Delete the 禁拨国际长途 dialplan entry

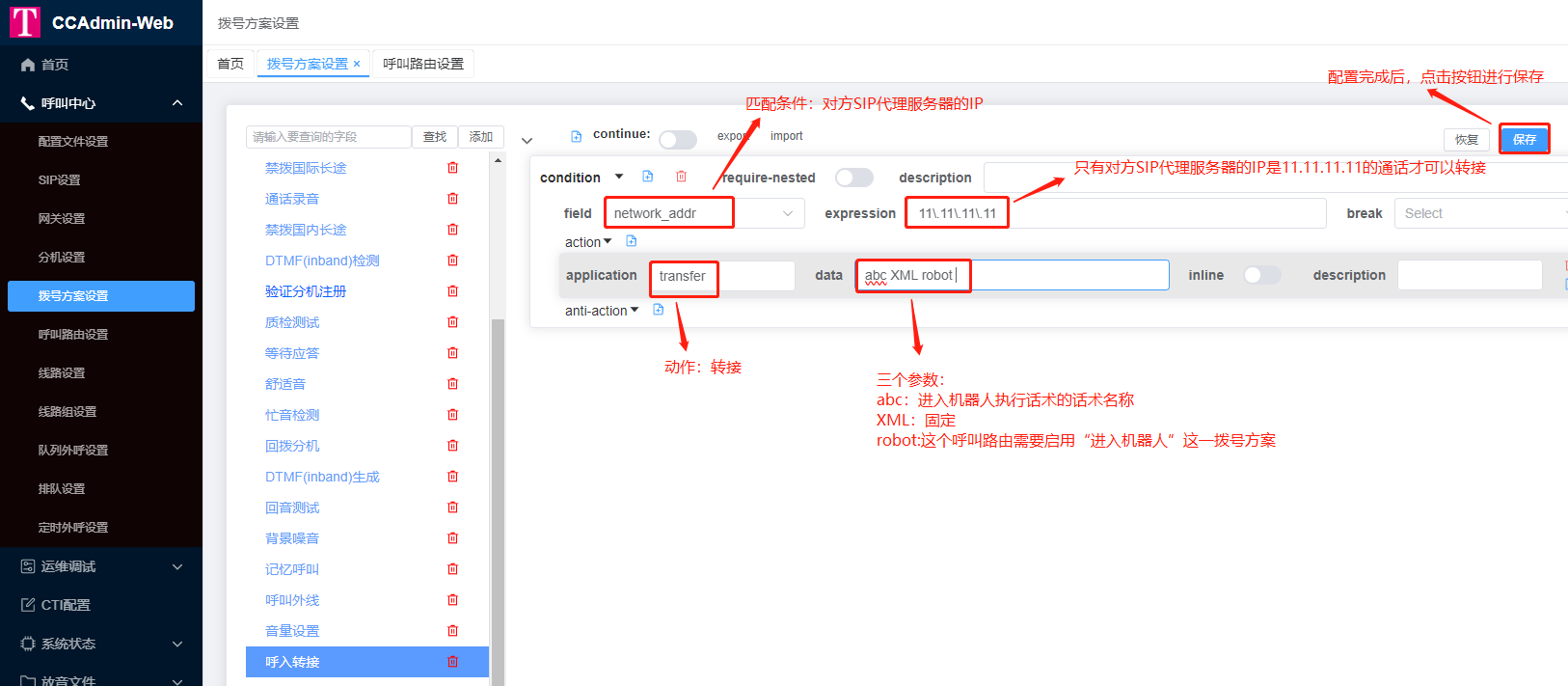click(x=452, y=168)
